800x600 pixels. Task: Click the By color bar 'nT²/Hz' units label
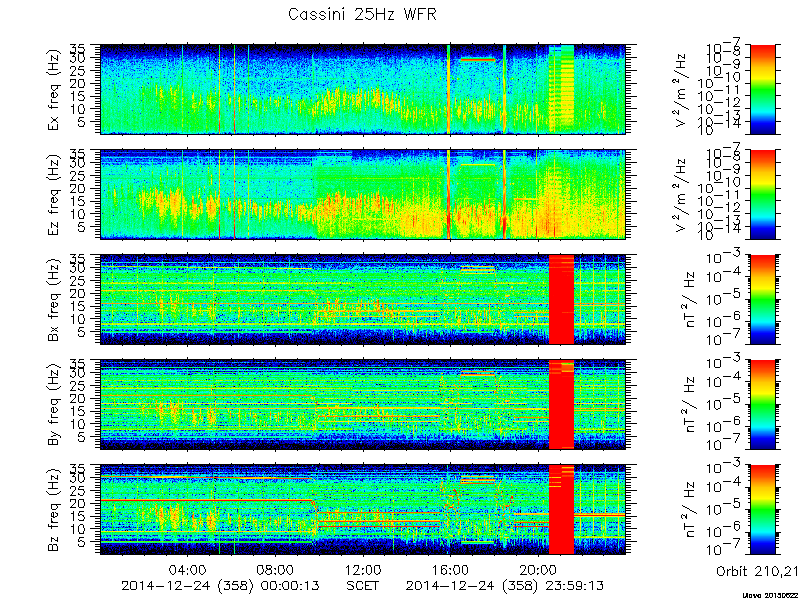pos(692,405)
